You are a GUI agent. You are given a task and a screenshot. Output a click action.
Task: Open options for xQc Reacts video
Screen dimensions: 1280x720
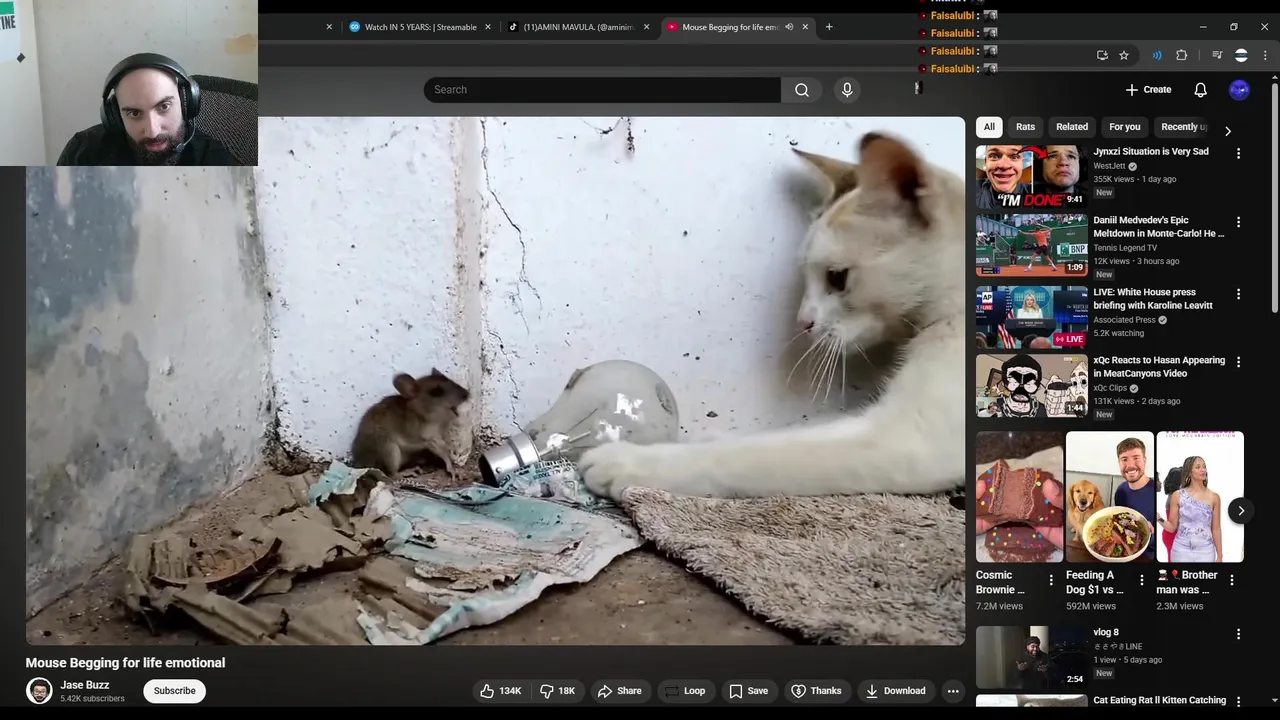(1238, 362)
